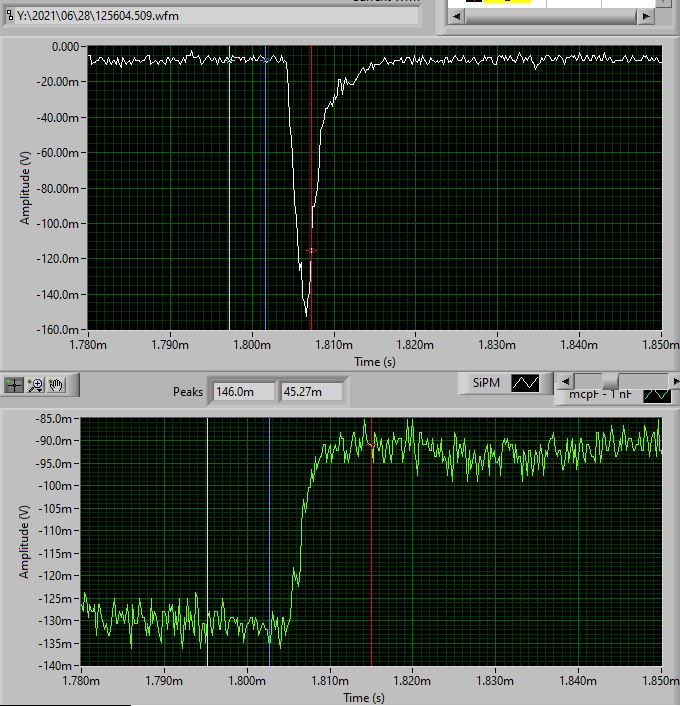Click the cyan cursor line in top graph
This screenshot has height=706, width=680.
pos(230,188)
